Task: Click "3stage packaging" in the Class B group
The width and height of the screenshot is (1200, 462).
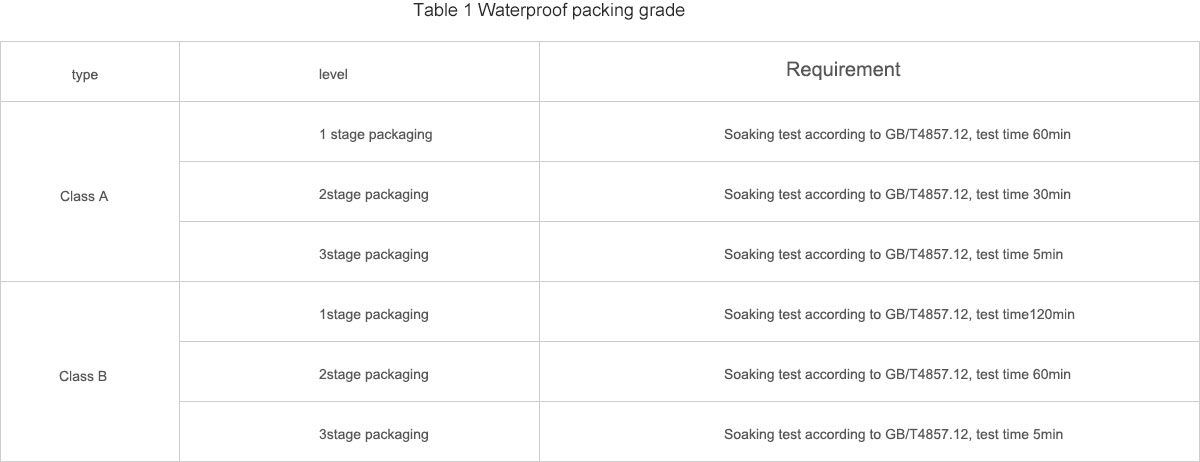Action: 373,435
